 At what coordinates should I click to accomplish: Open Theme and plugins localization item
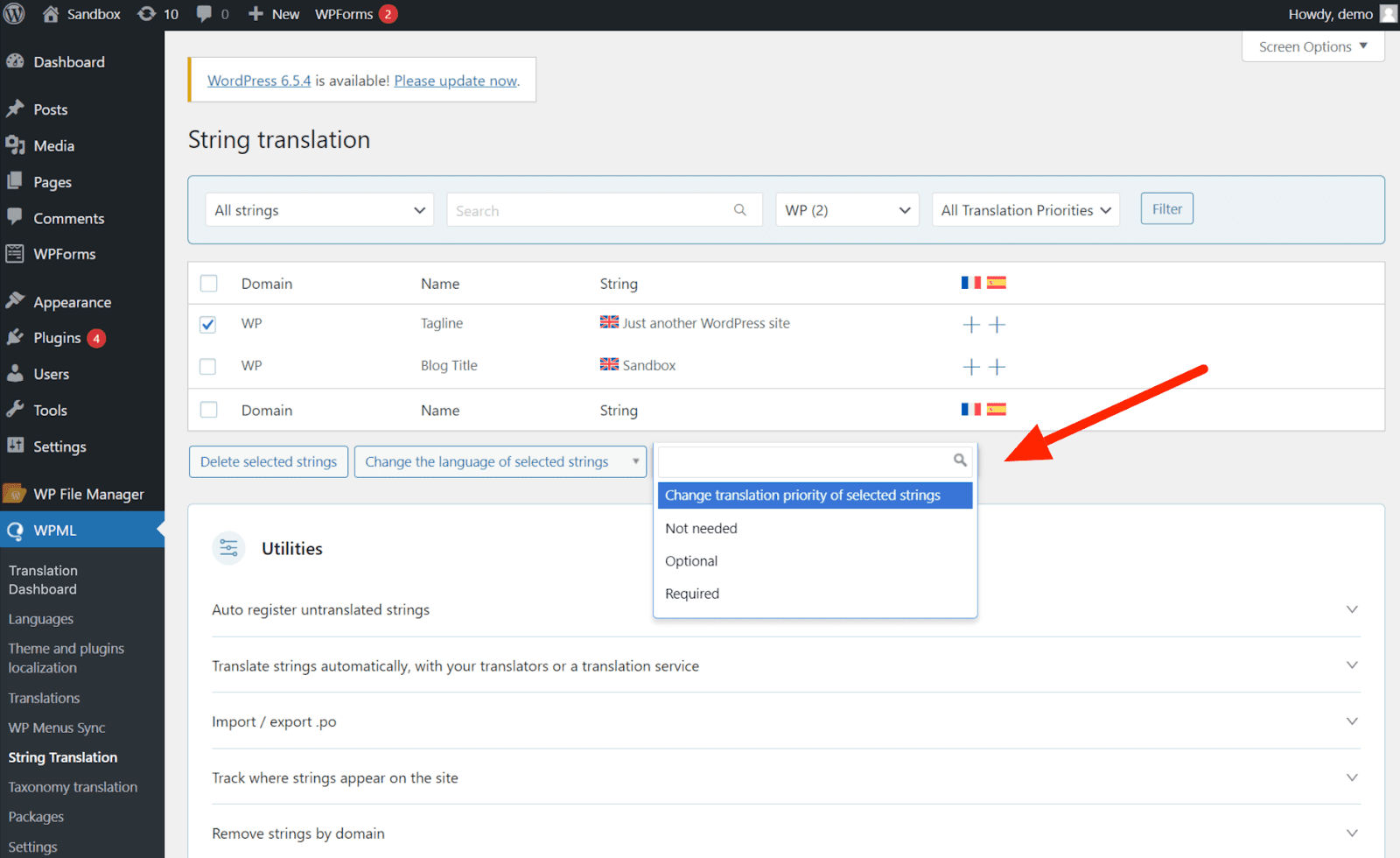(x=66, y=658)
